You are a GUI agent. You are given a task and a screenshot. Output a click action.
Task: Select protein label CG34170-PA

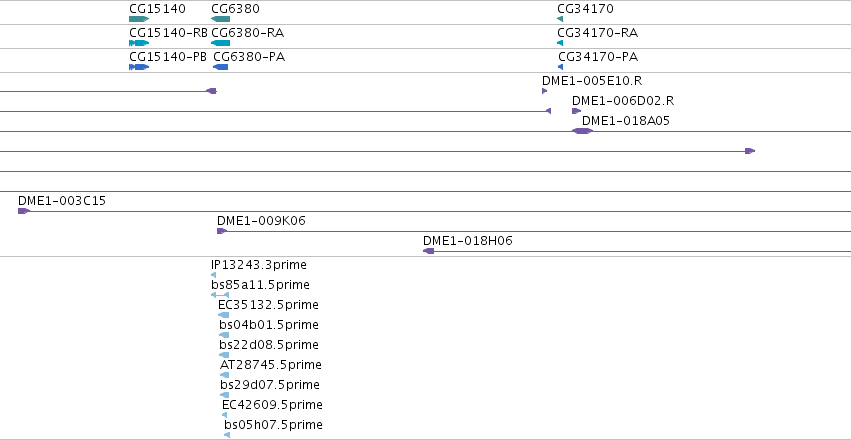pos(598,57)
